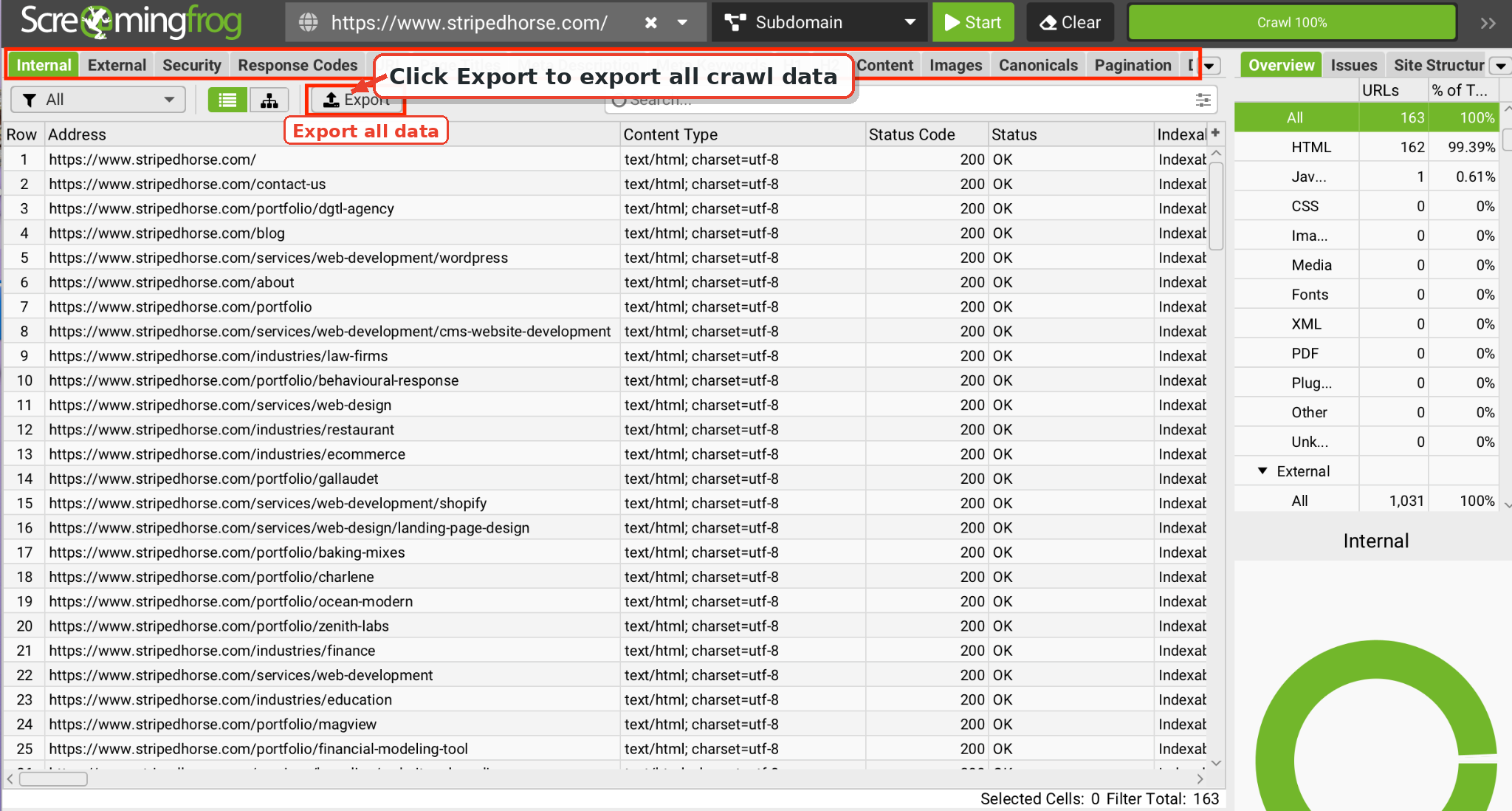The image size is (1512, 811).
Task: Open the Subdomain crawl scope dropdown
Action: tap(819, 22)
